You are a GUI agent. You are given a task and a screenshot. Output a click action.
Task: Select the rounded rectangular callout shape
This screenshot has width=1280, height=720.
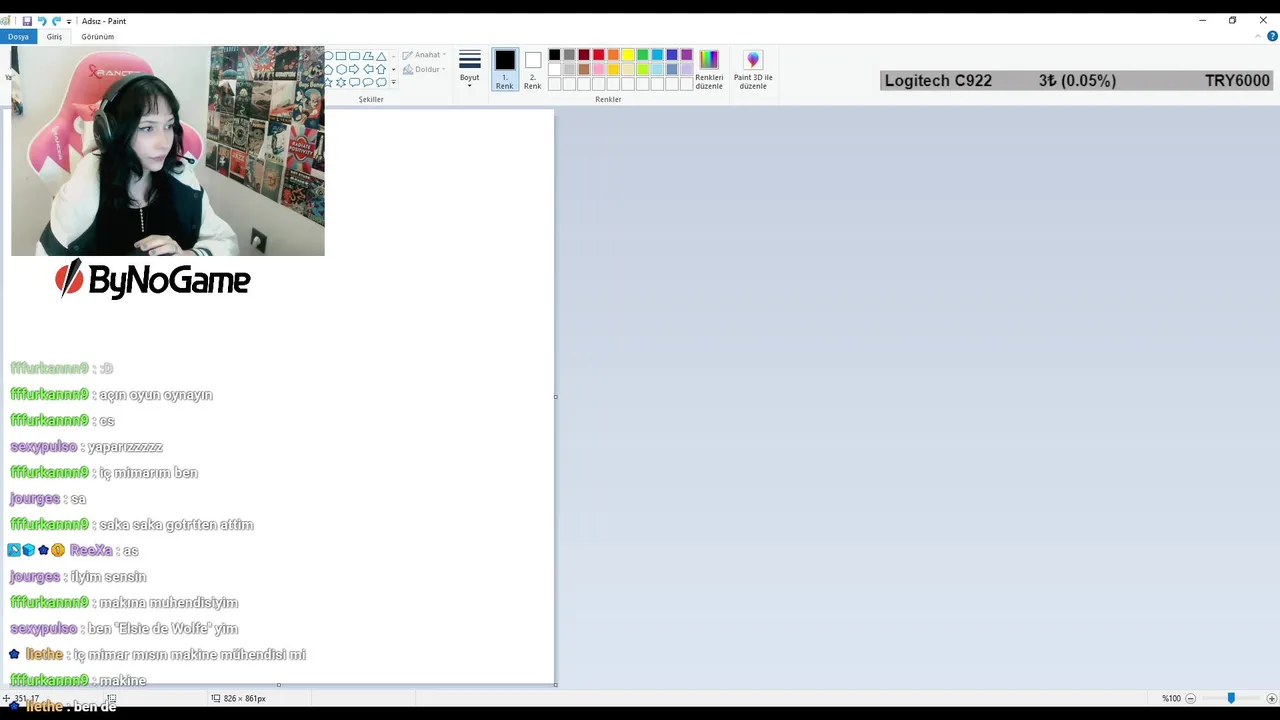(x=354, y=82)
